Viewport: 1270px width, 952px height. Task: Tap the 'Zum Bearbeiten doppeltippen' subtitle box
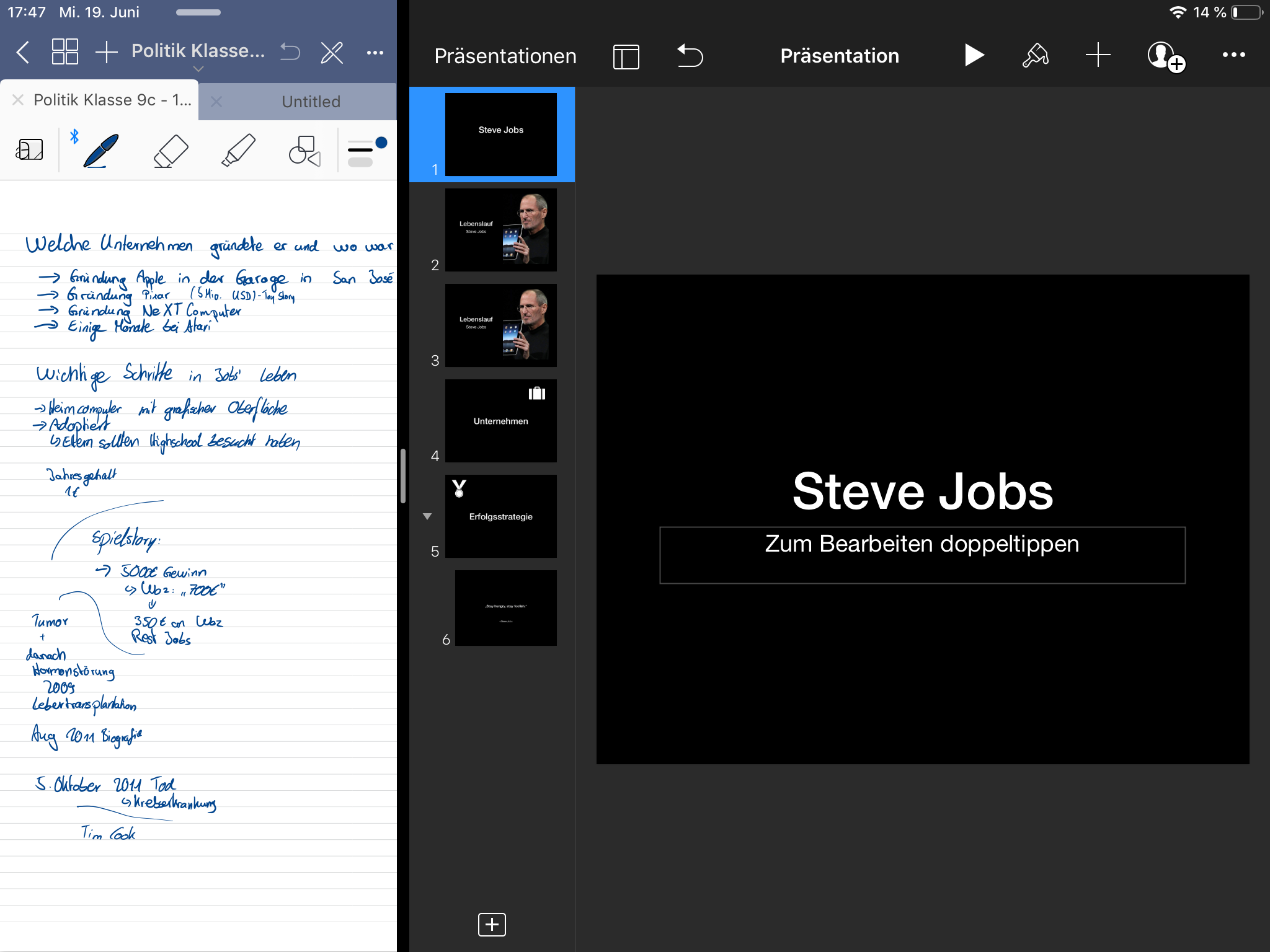coord(922,555)
